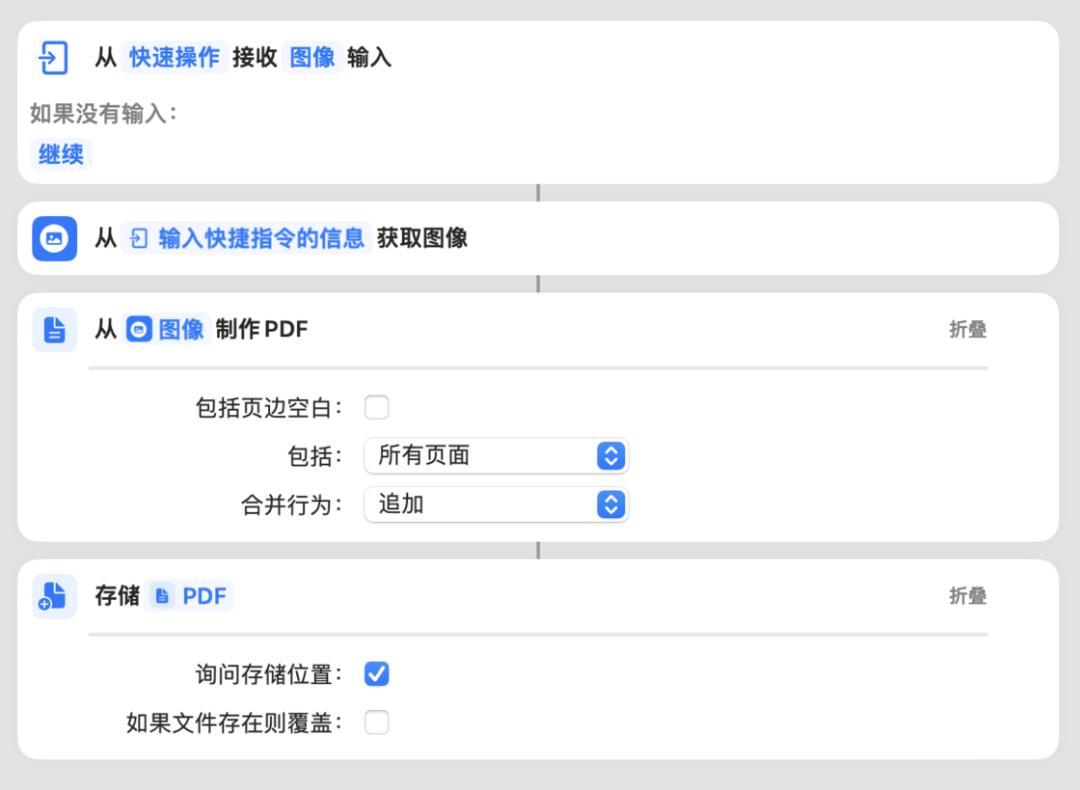Image resolution: width=1080 pixels, height=790 pixels.
Task: Click the receive-input action icon
Action: point(52,58)
